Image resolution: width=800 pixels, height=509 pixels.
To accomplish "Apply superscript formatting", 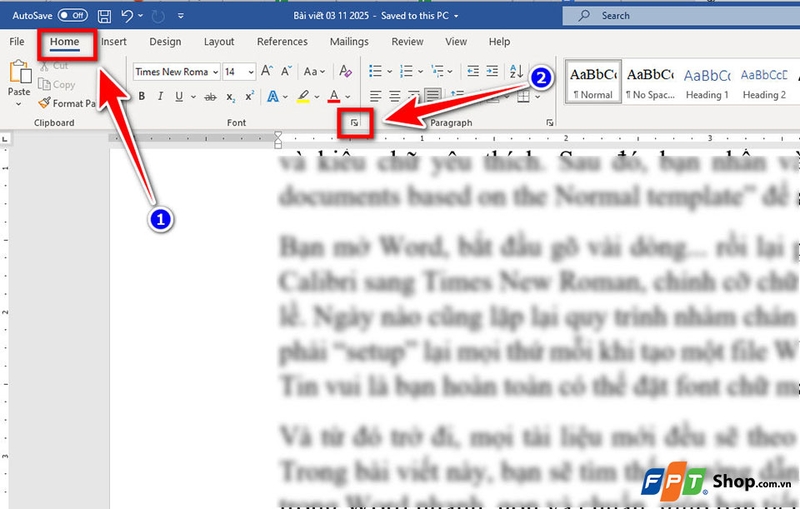I will tap(249, 96).
